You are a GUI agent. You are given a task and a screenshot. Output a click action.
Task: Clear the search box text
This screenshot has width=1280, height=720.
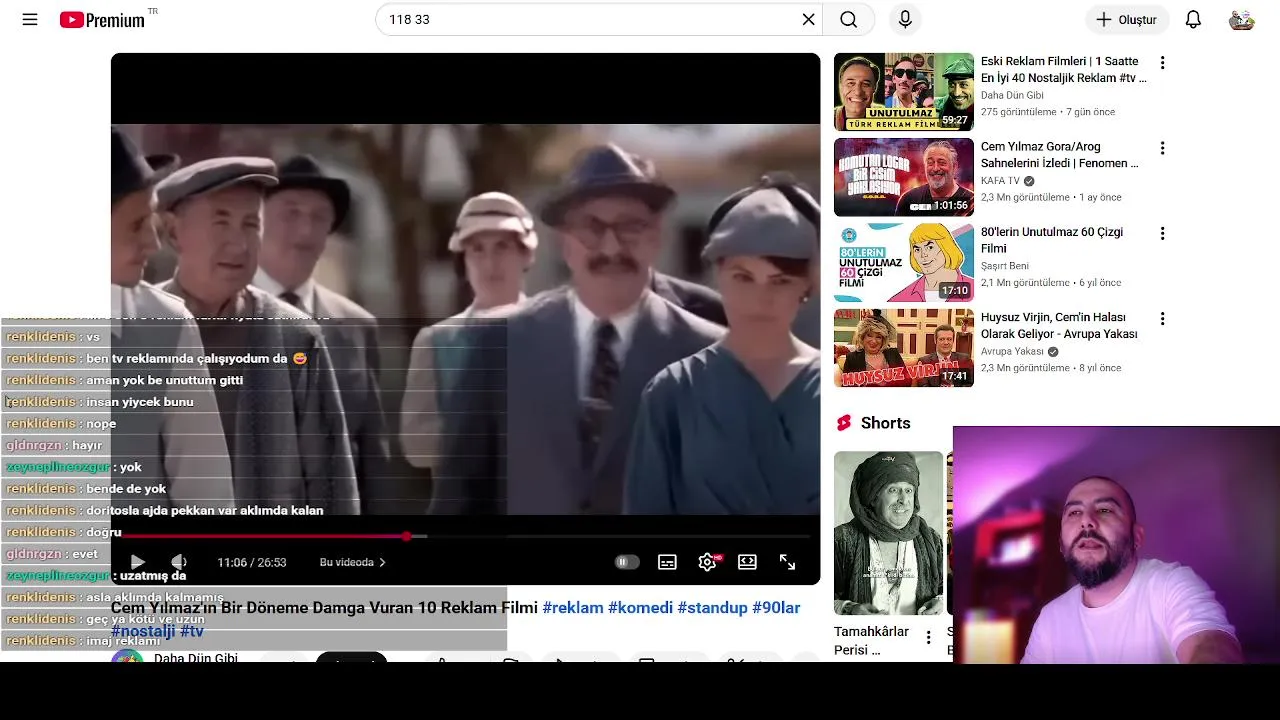(x=808, y=20)
